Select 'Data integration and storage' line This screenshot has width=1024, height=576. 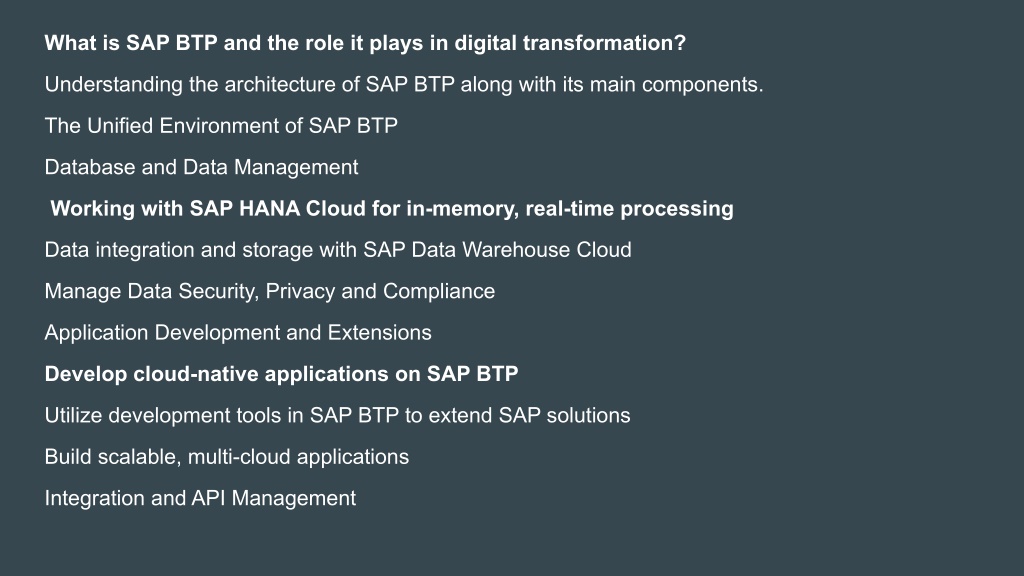338,250
